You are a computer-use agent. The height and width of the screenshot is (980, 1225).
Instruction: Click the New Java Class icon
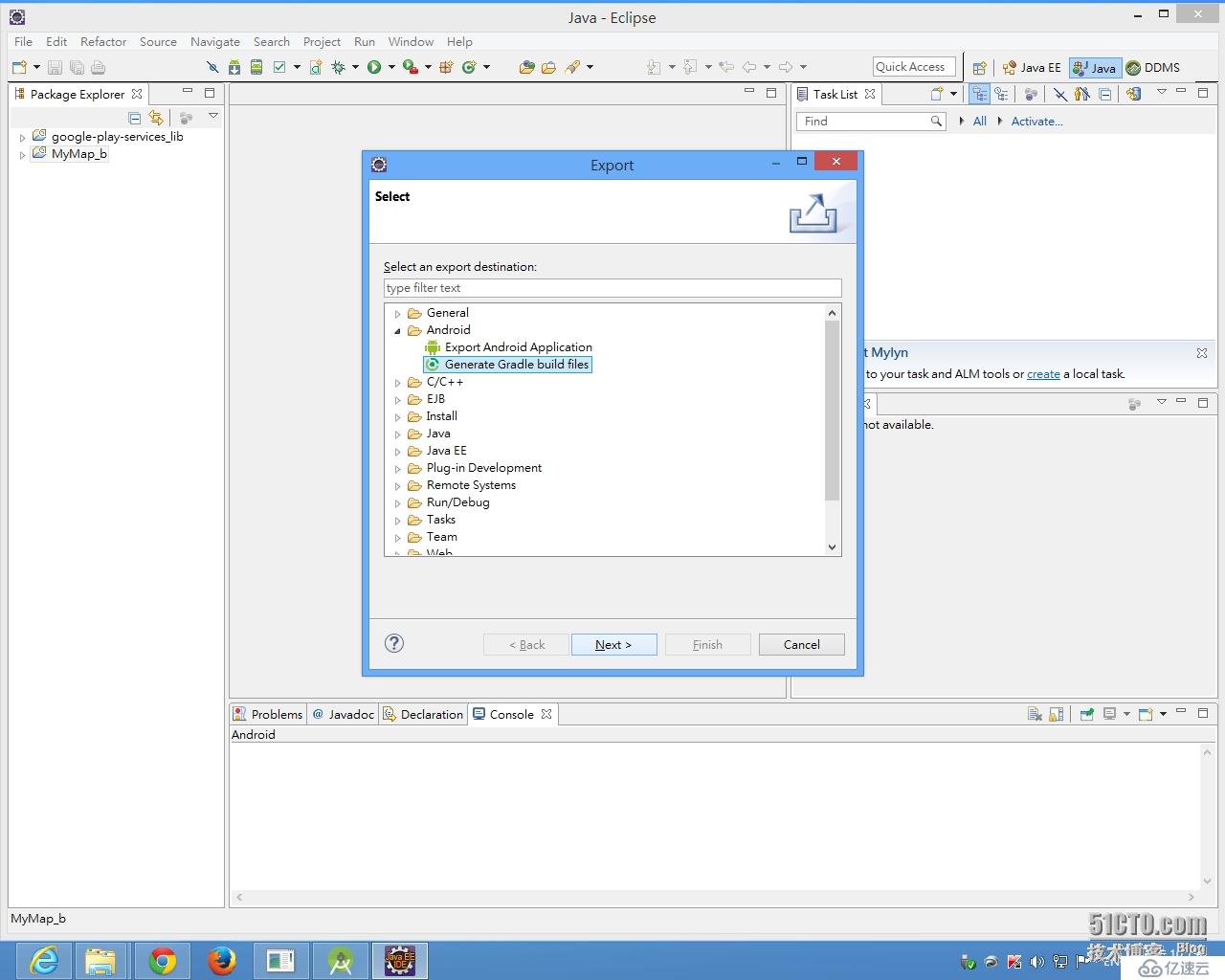(469, 67)
